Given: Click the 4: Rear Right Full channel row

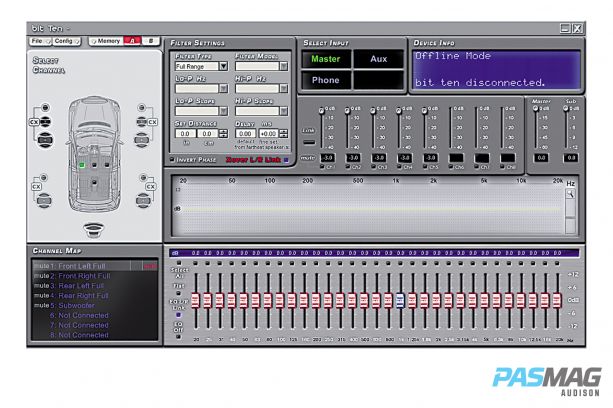Looking at the screenshot, I should 95,295.
